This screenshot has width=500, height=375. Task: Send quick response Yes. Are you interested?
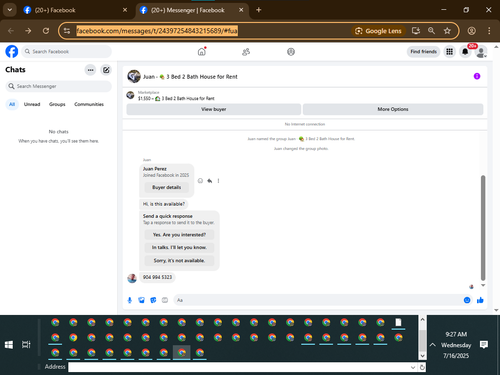coord(179,235)
